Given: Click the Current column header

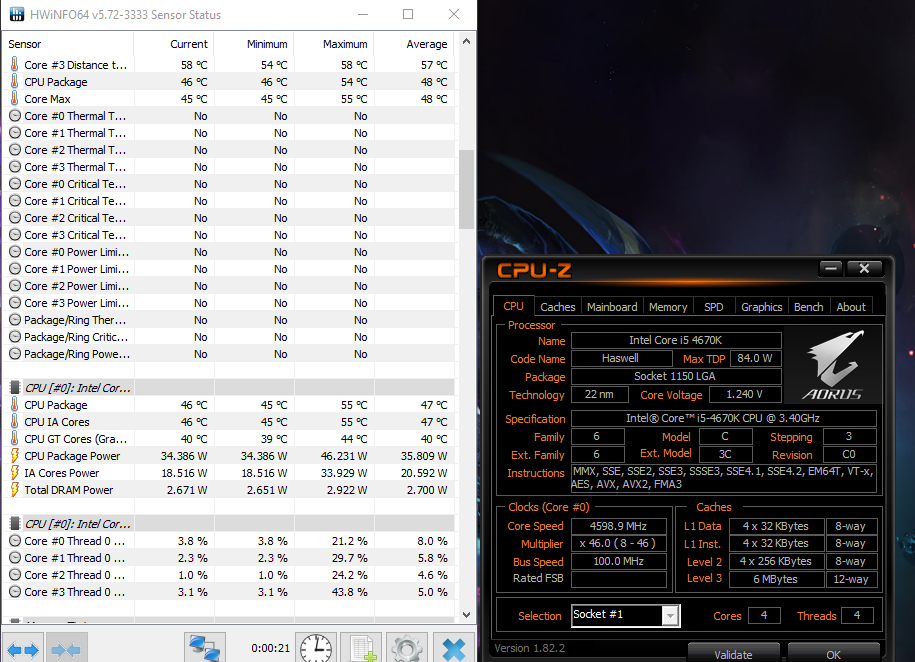Looking at the screenshot, I should pyautogui.click(x=173, y=44).
